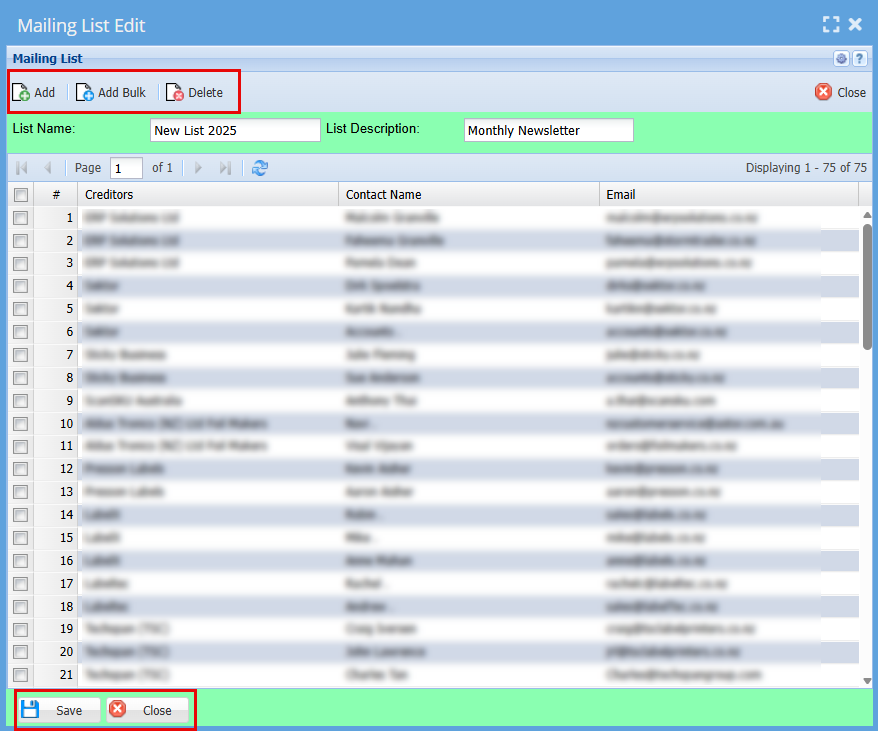Tick the checkbox for row 5

point(21,309)
